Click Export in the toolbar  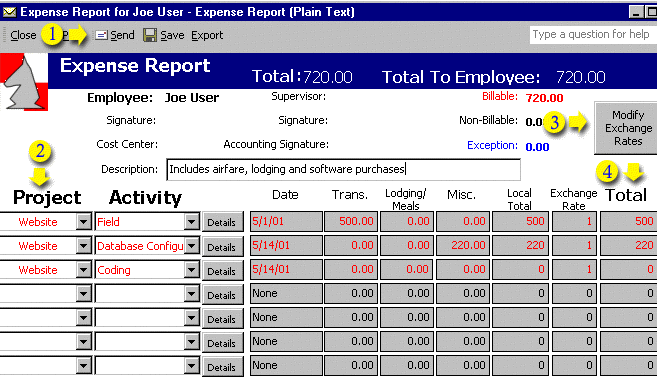pyautogui.click(x=207, y=36)
